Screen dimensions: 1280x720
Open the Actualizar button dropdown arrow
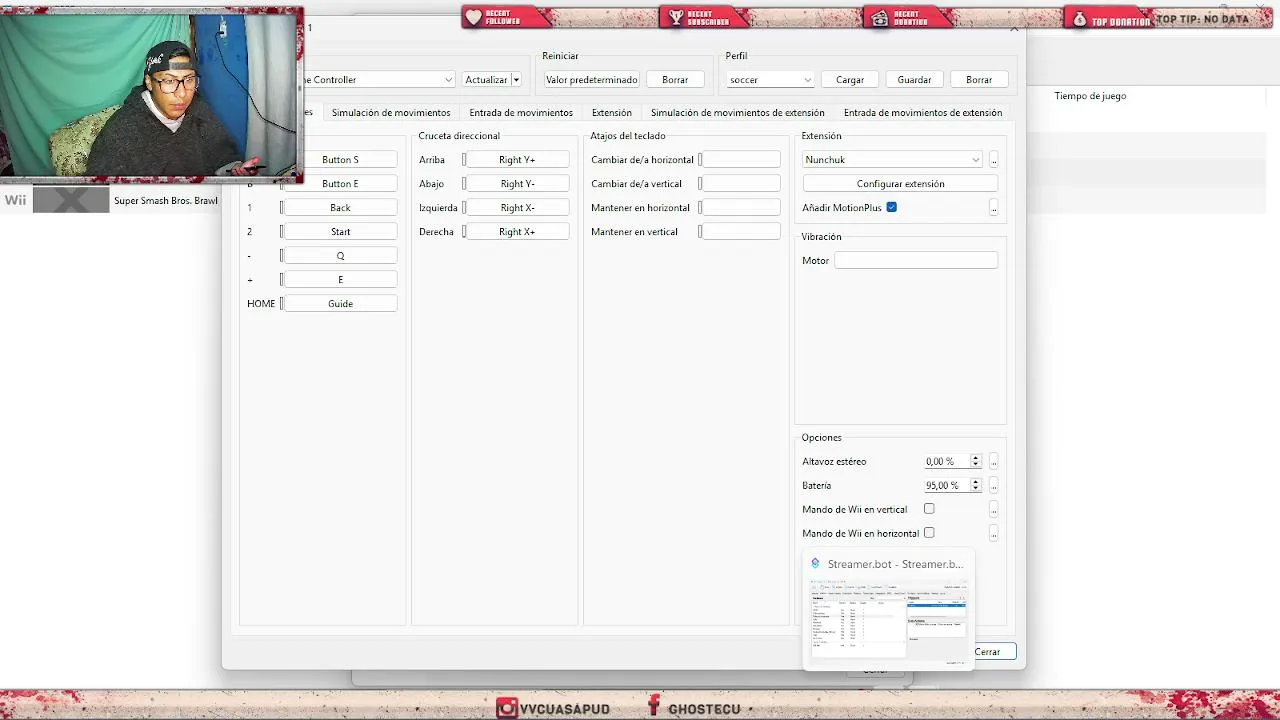[x=516, y=80]
